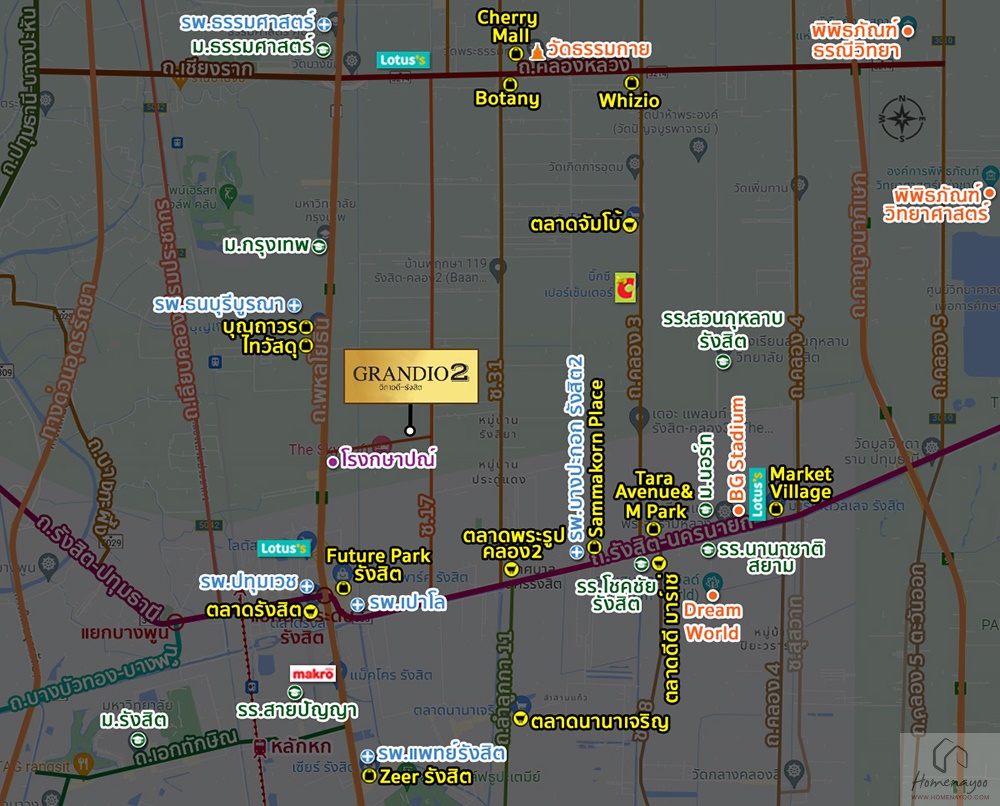The image size is (1000, 806).
Task: Click the GRANDIO 2 gold project sign
Action: coord(411,376)
